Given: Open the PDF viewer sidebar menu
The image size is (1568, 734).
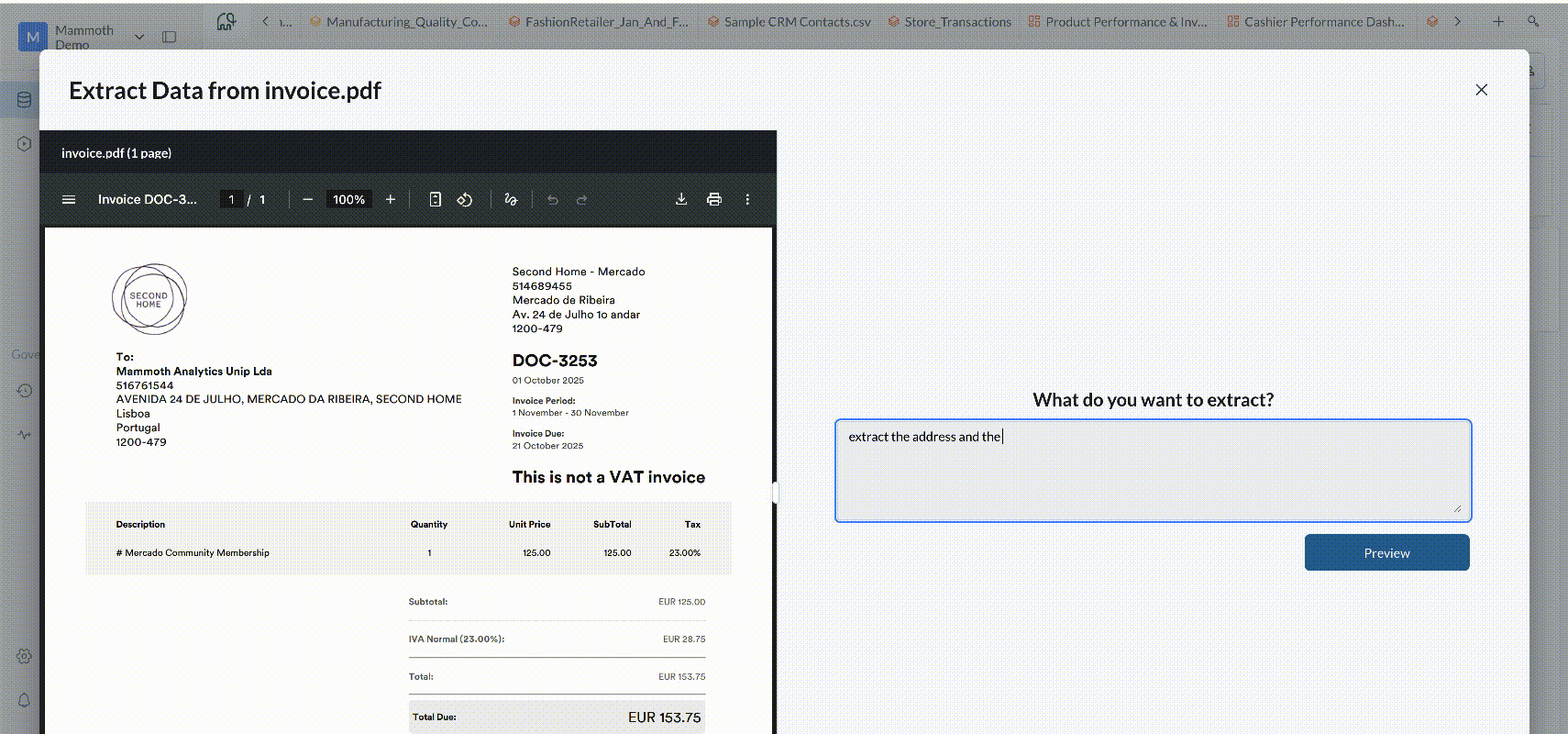Looking at the screenshot, I should (69, 199).
